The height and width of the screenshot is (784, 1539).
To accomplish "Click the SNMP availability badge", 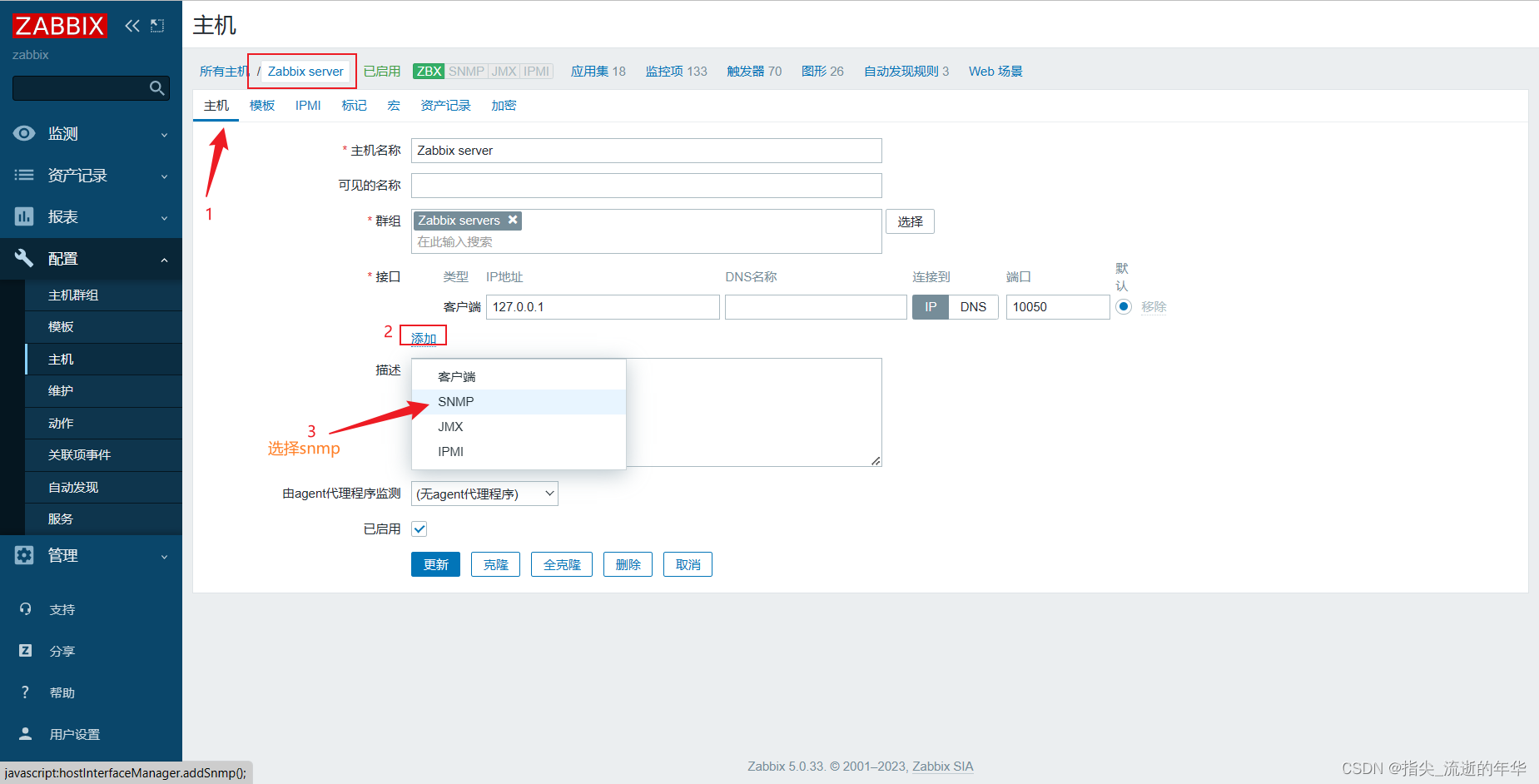I will point(466,72).
